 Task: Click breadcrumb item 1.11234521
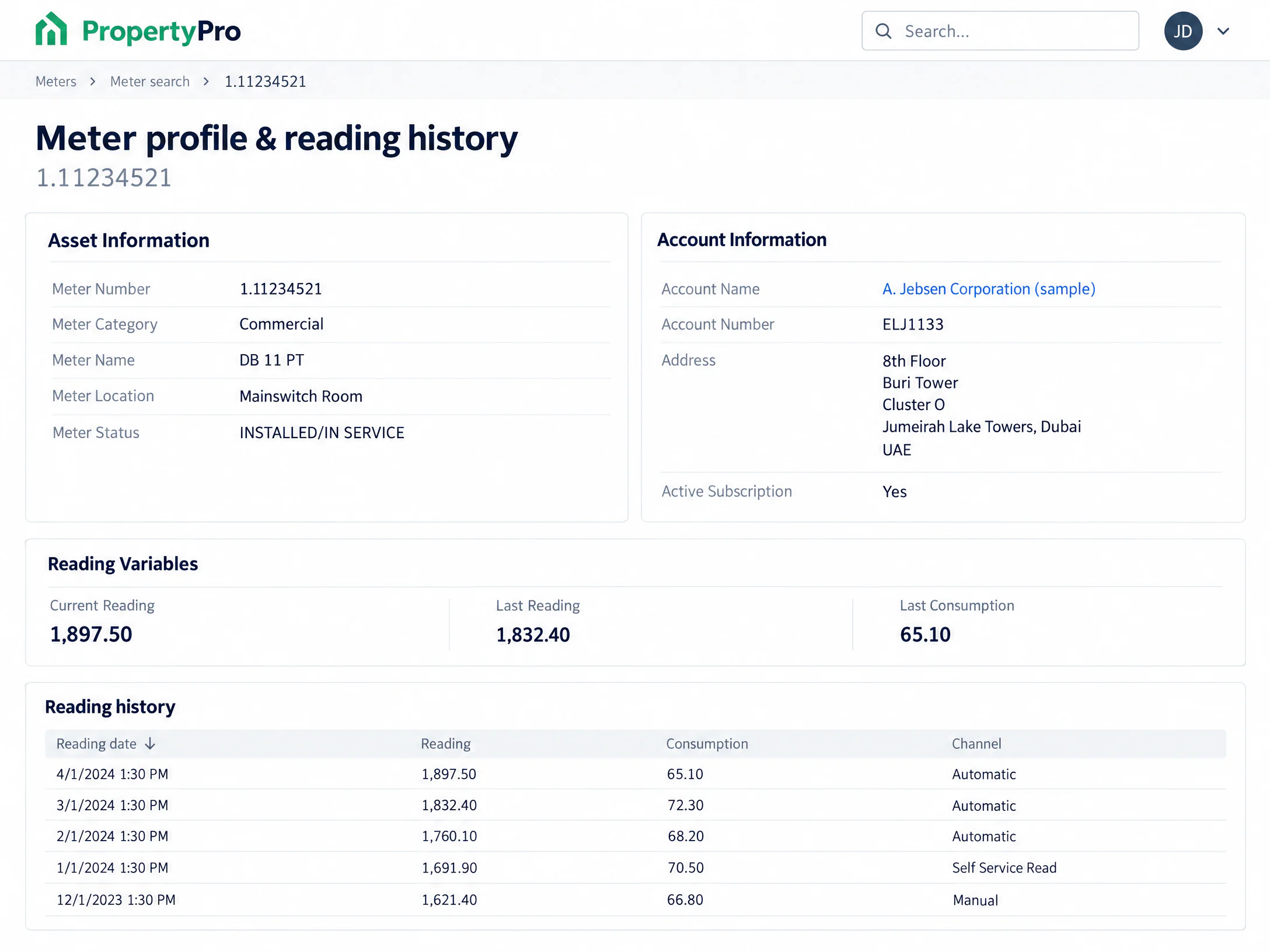[266, 81]
